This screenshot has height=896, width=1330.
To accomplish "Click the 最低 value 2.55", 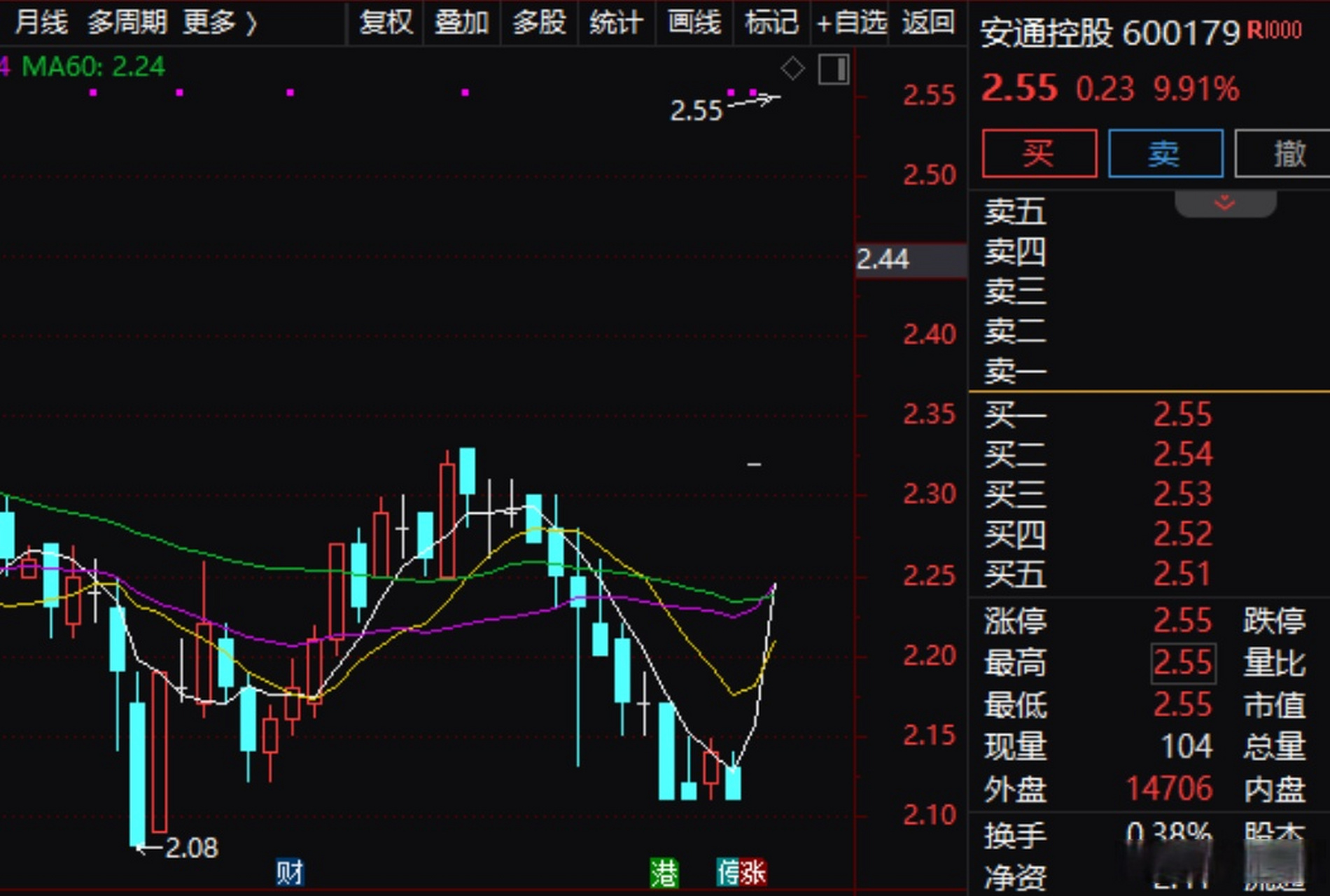I will point(1182,704).
